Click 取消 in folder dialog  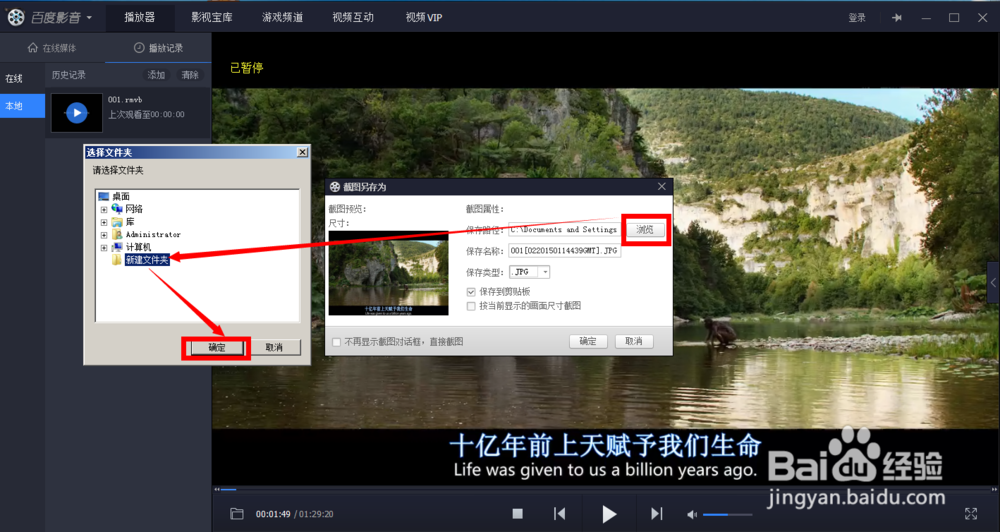(x=274, y=348)
